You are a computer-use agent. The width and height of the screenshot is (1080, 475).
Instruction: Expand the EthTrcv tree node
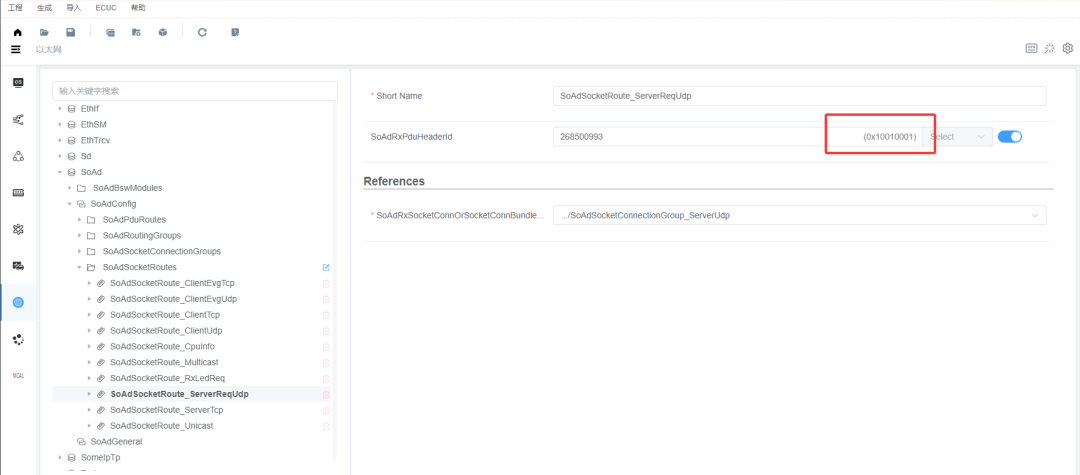point(59,140)
